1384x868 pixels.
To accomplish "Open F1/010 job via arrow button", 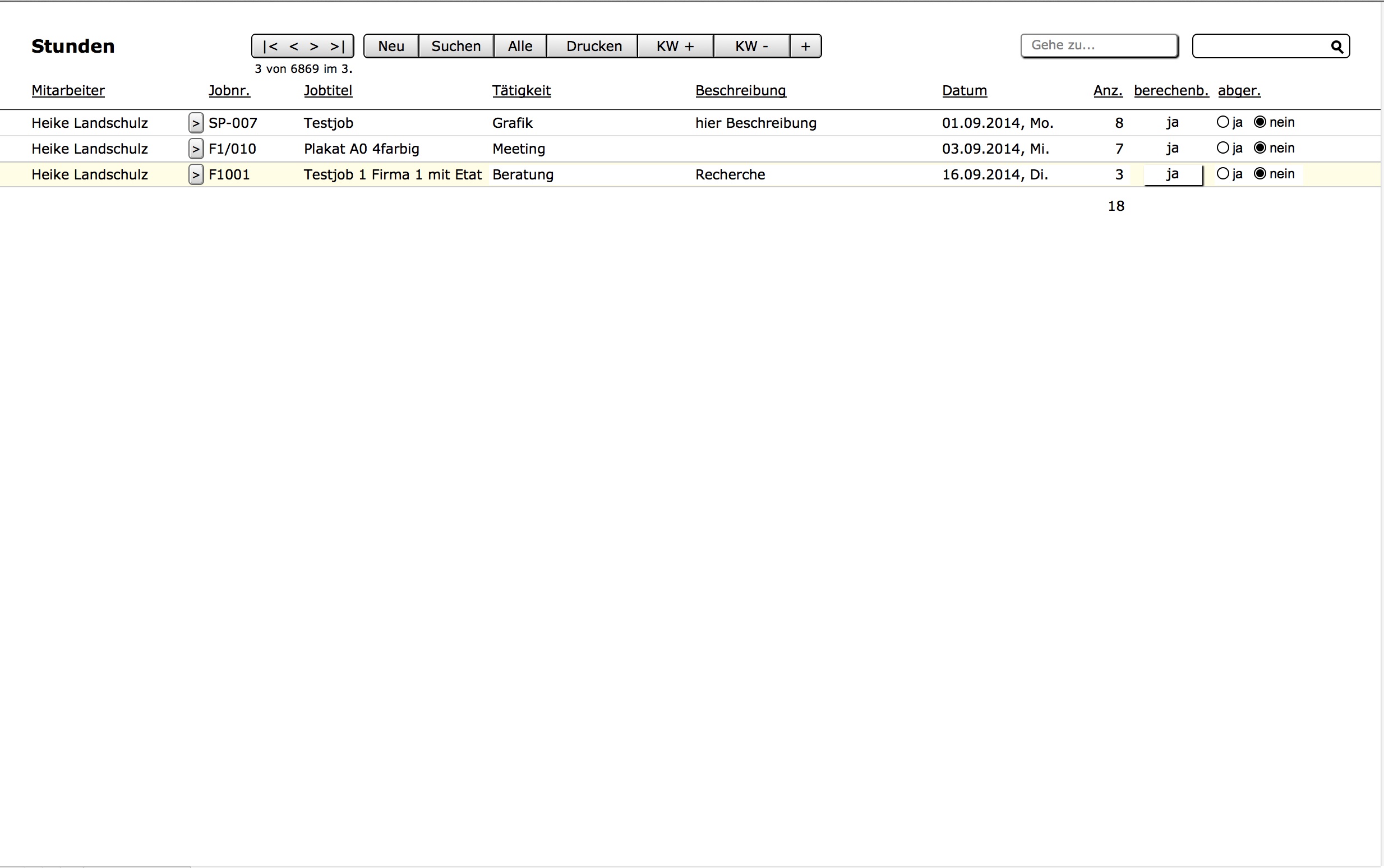I will tap(196, 149).
